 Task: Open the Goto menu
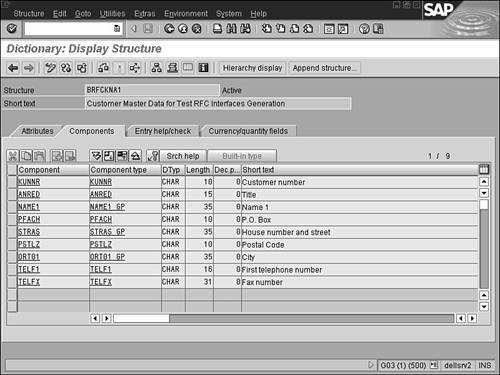pos(83,14)
